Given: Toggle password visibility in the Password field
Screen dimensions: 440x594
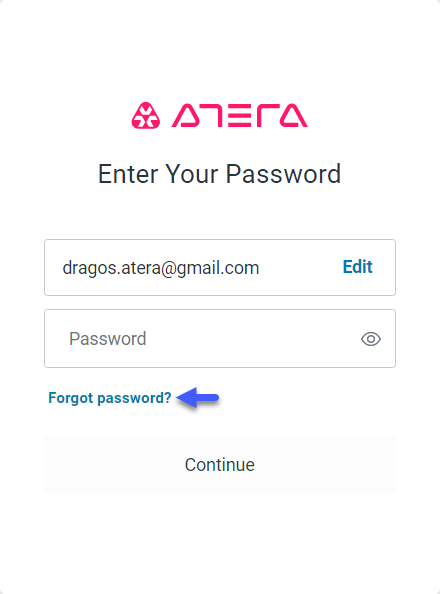Looking at the screenshot, I should 371,339.
